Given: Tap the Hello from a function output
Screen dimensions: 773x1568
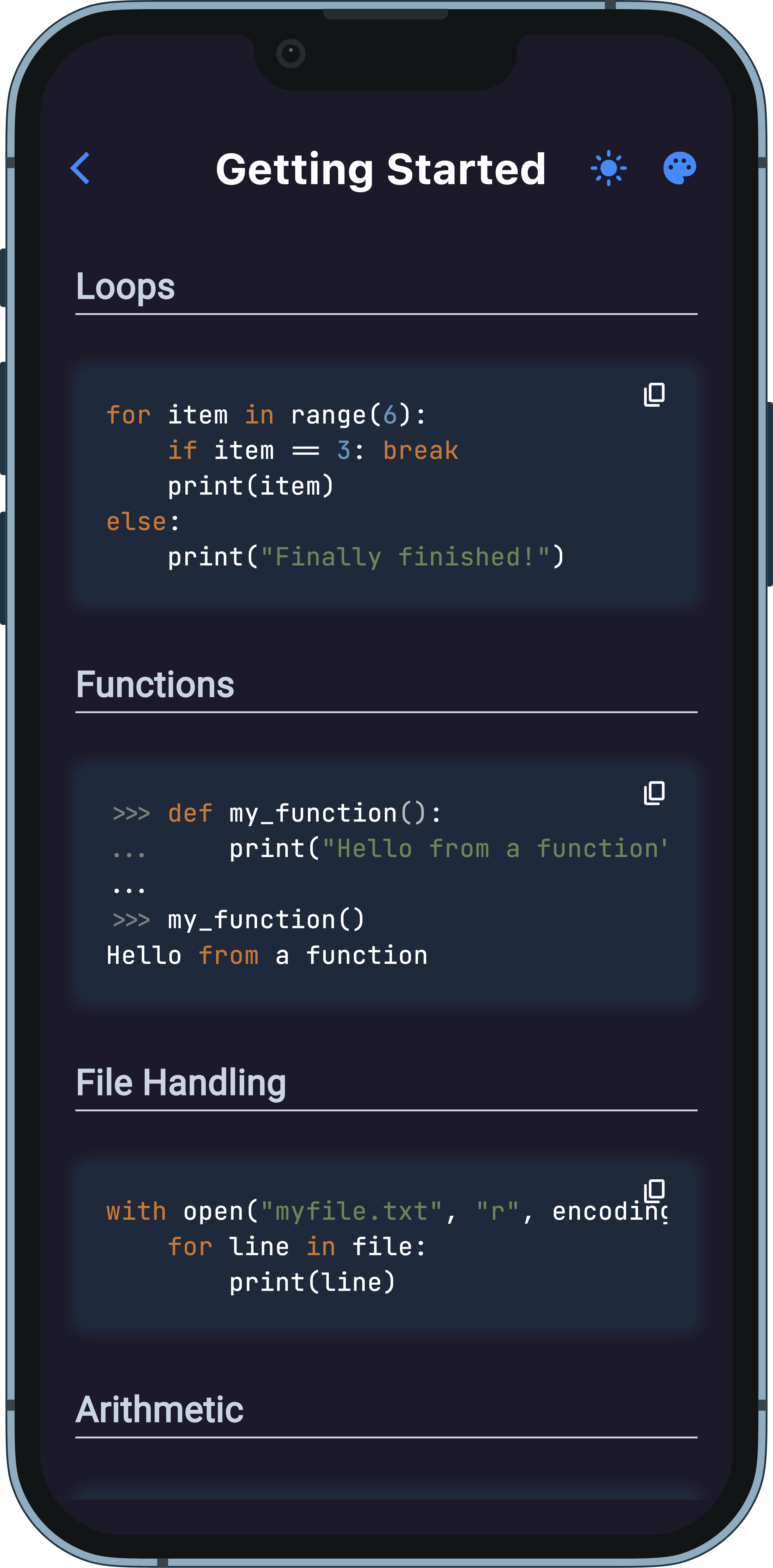Looking at the screenshot, I should click(x=267, y=956).
